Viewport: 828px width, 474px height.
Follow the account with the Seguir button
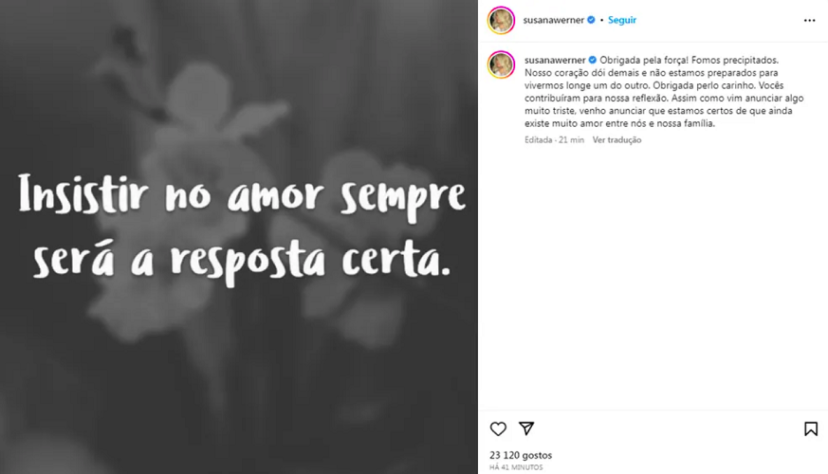point(622,20)
